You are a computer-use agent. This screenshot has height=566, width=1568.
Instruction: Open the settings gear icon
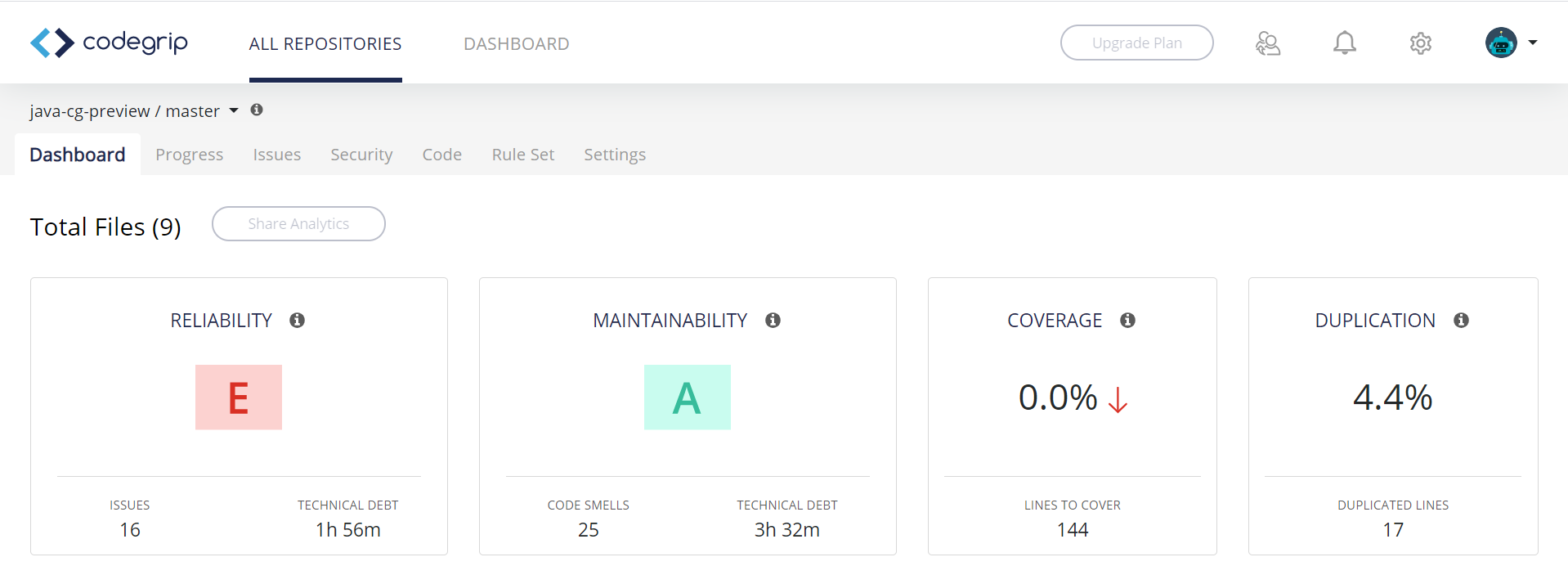[1420, 43]
